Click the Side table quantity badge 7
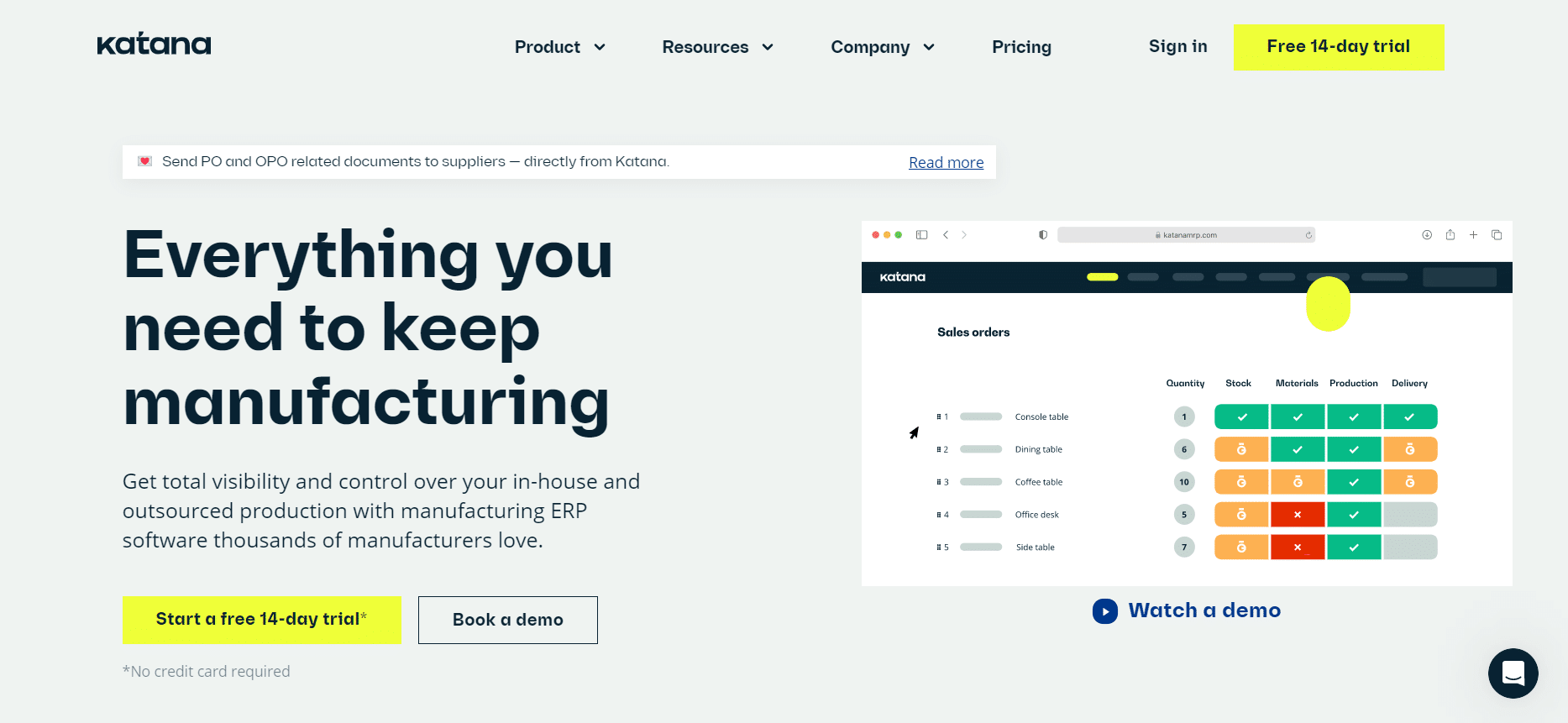This screenshot has width=1568, height=723. tap(1184, 547)
